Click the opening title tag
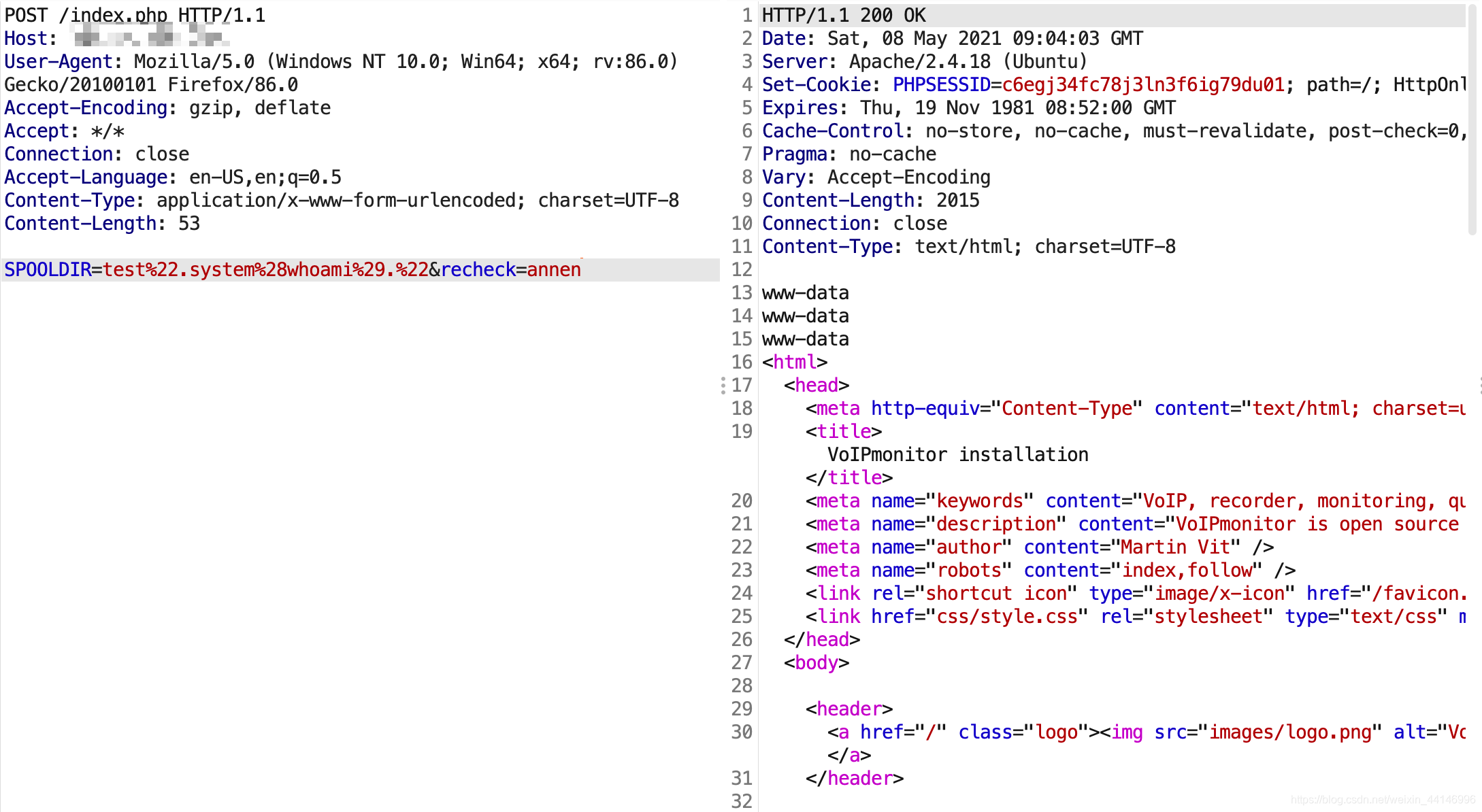Image resolution: width=1482 pixels, height=812 pixels. (x=844, y=431)
